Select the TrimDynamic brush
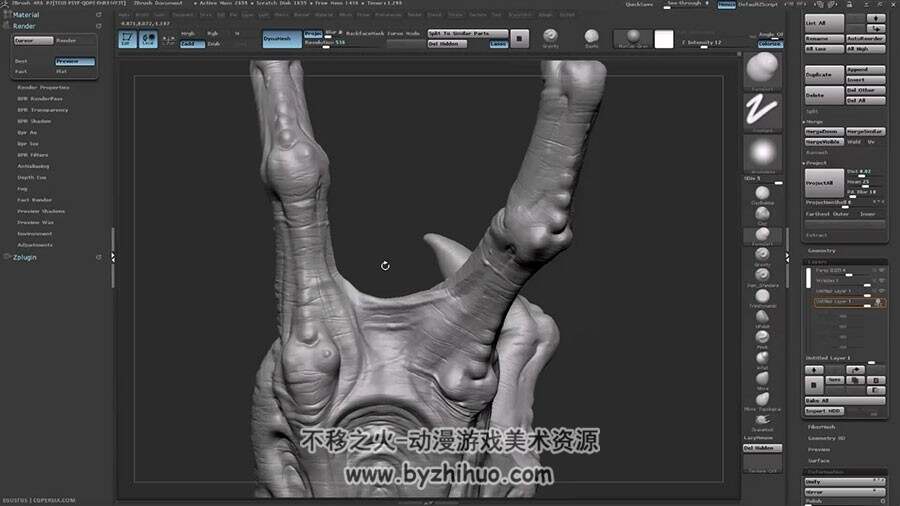The width and height of the screenshot is (900, 506). (762, 297)
